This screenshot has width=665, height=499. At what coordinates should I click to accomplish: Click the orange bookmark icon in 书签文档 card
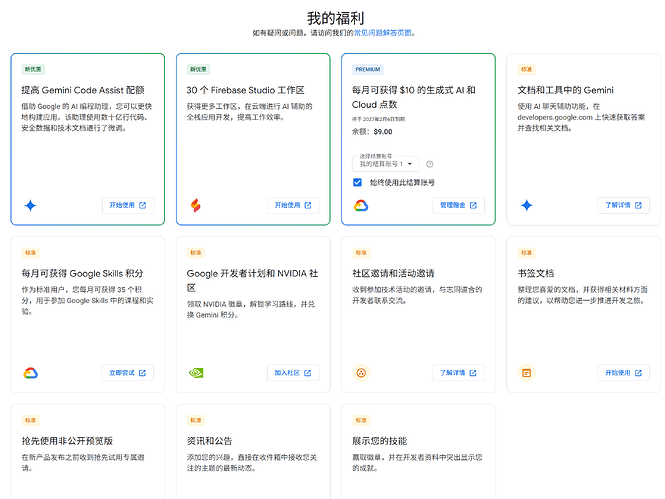tap(526, 373)
